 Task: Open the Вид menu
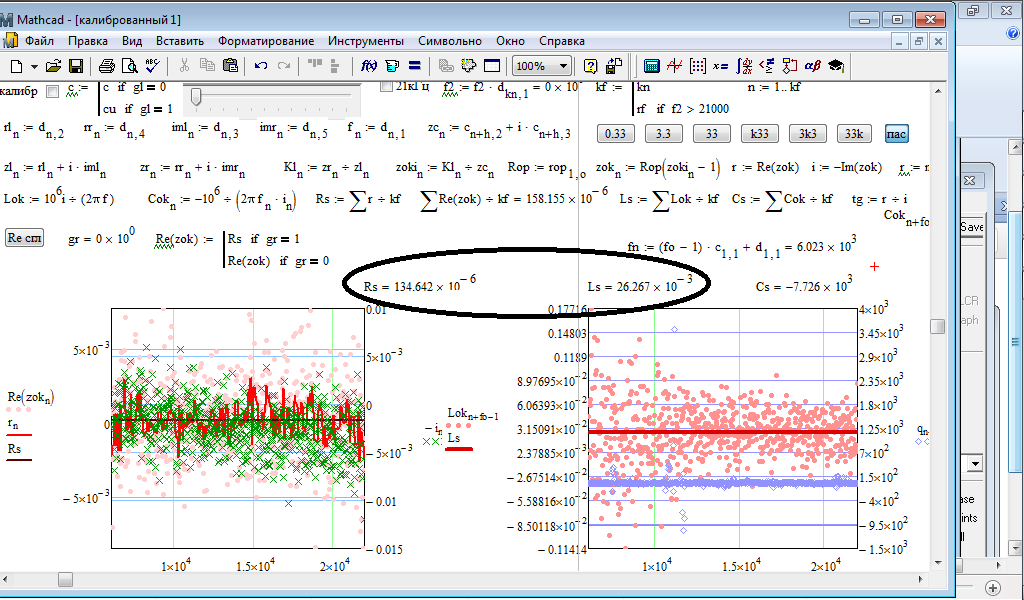[132, 40]
